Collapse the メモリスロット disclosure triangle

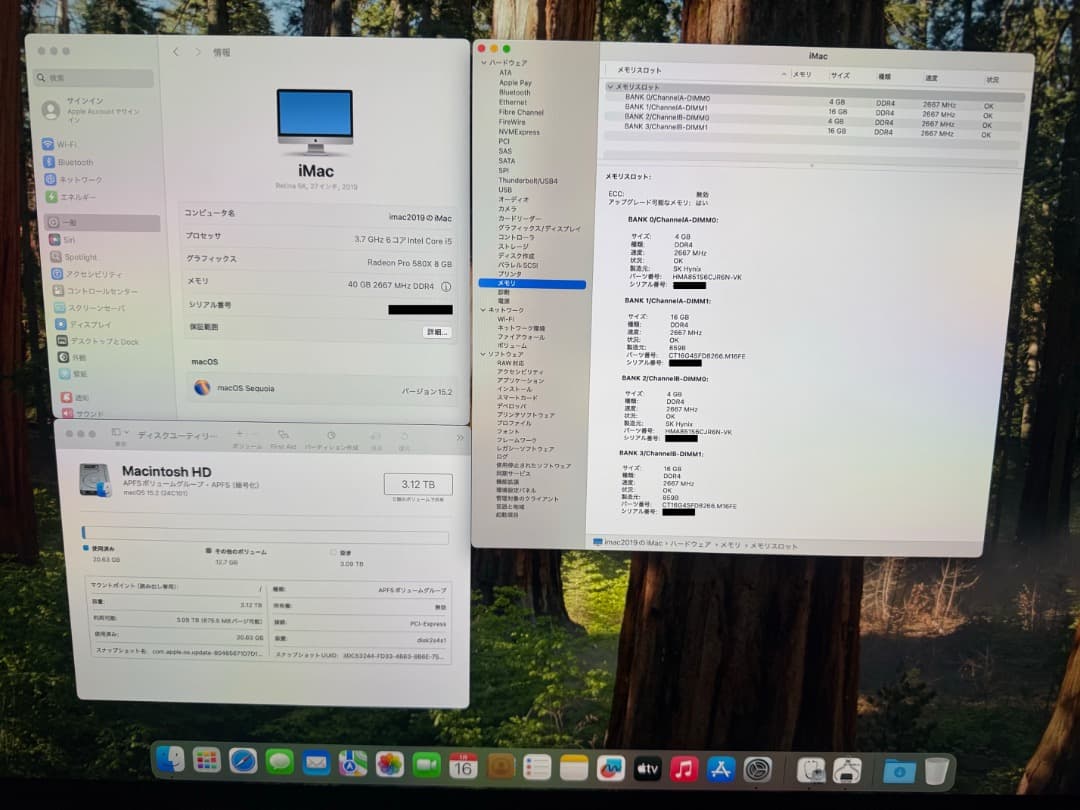[611, 87]
